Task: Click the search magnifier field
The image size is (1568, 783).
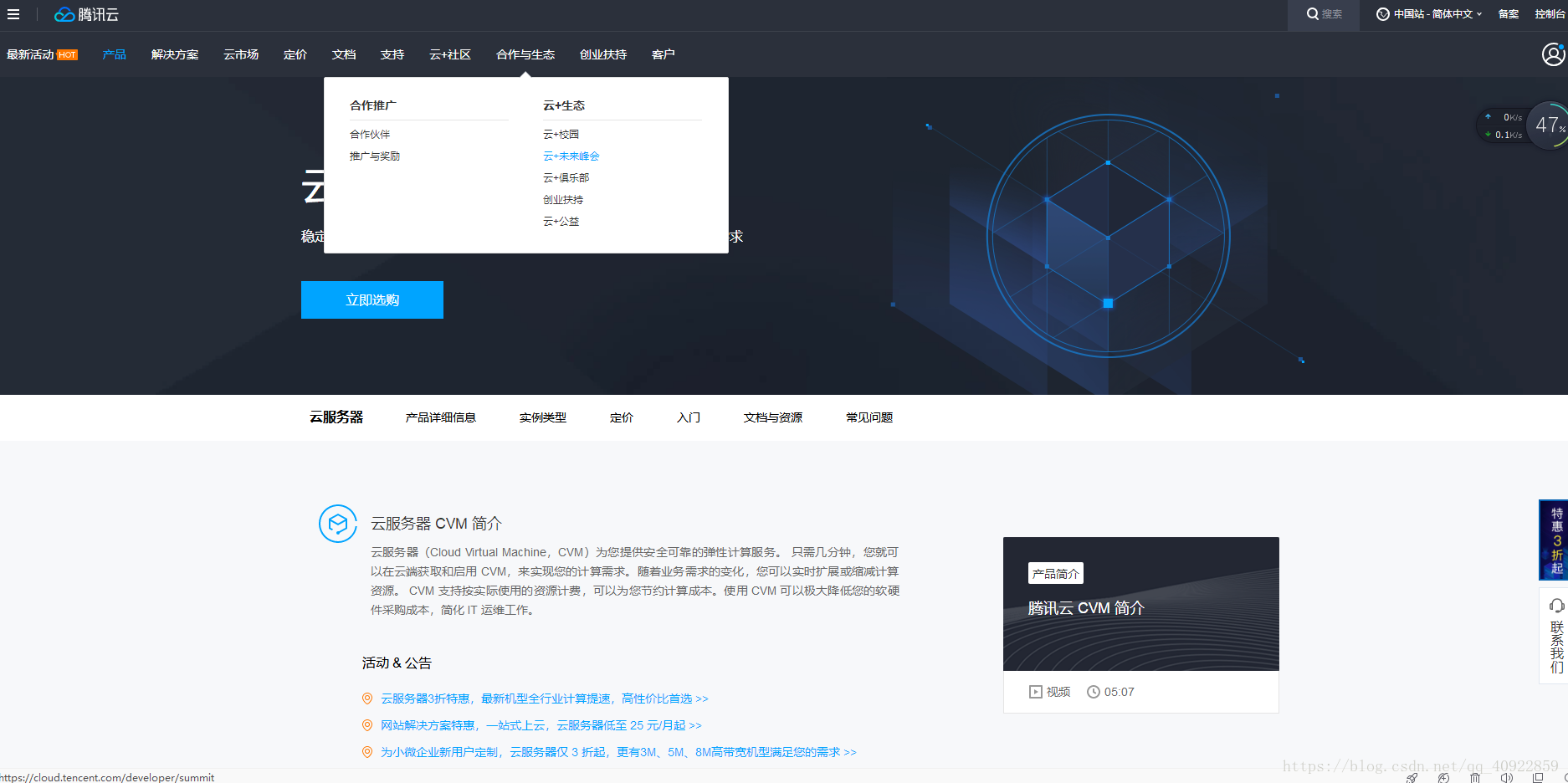Action: pyautogui.click(x=1325, y=14)
